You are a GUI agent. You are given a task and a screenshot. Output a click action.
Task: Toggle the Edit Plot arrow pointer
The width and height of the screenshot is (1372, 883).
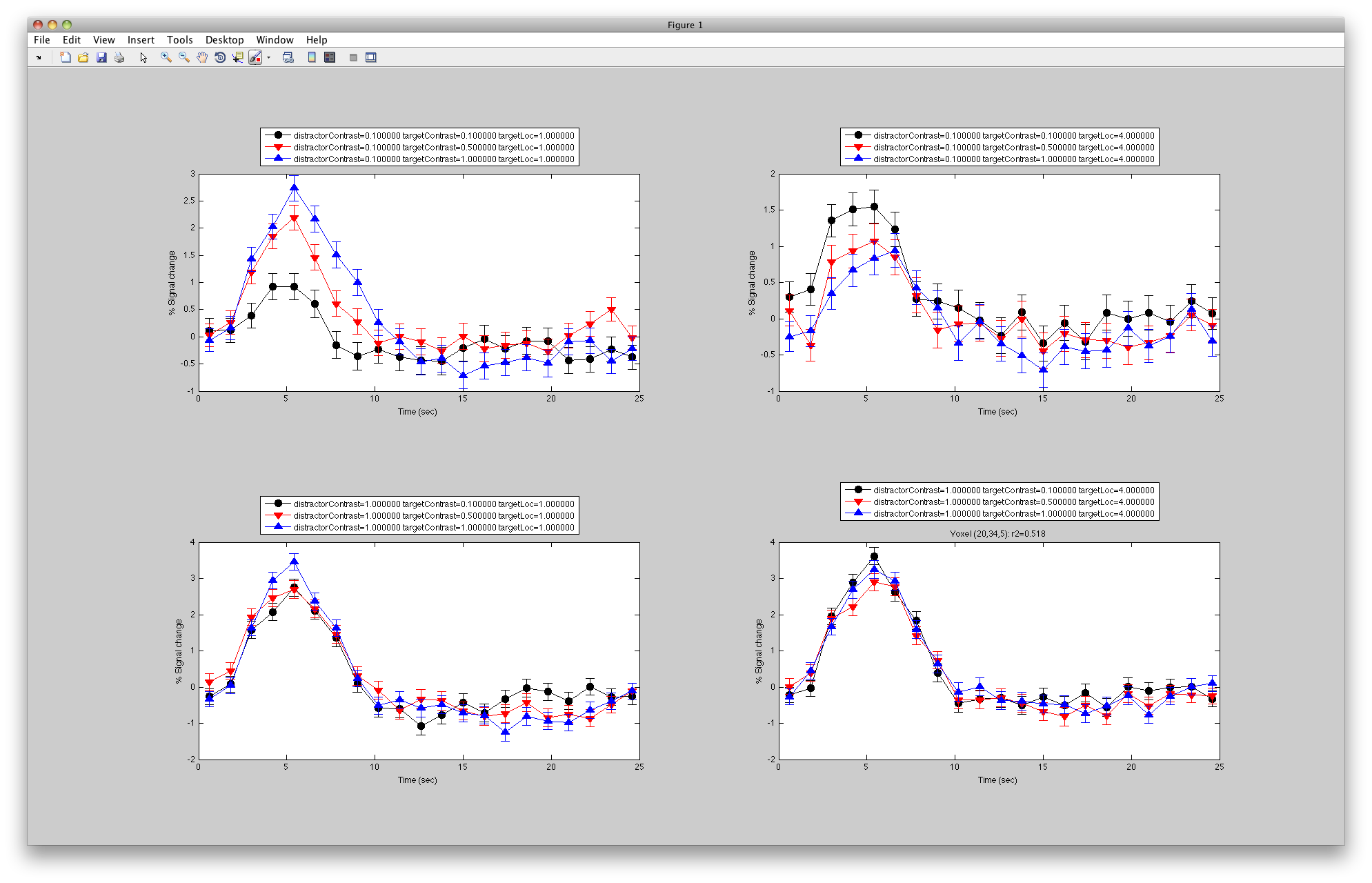point(143,57)
